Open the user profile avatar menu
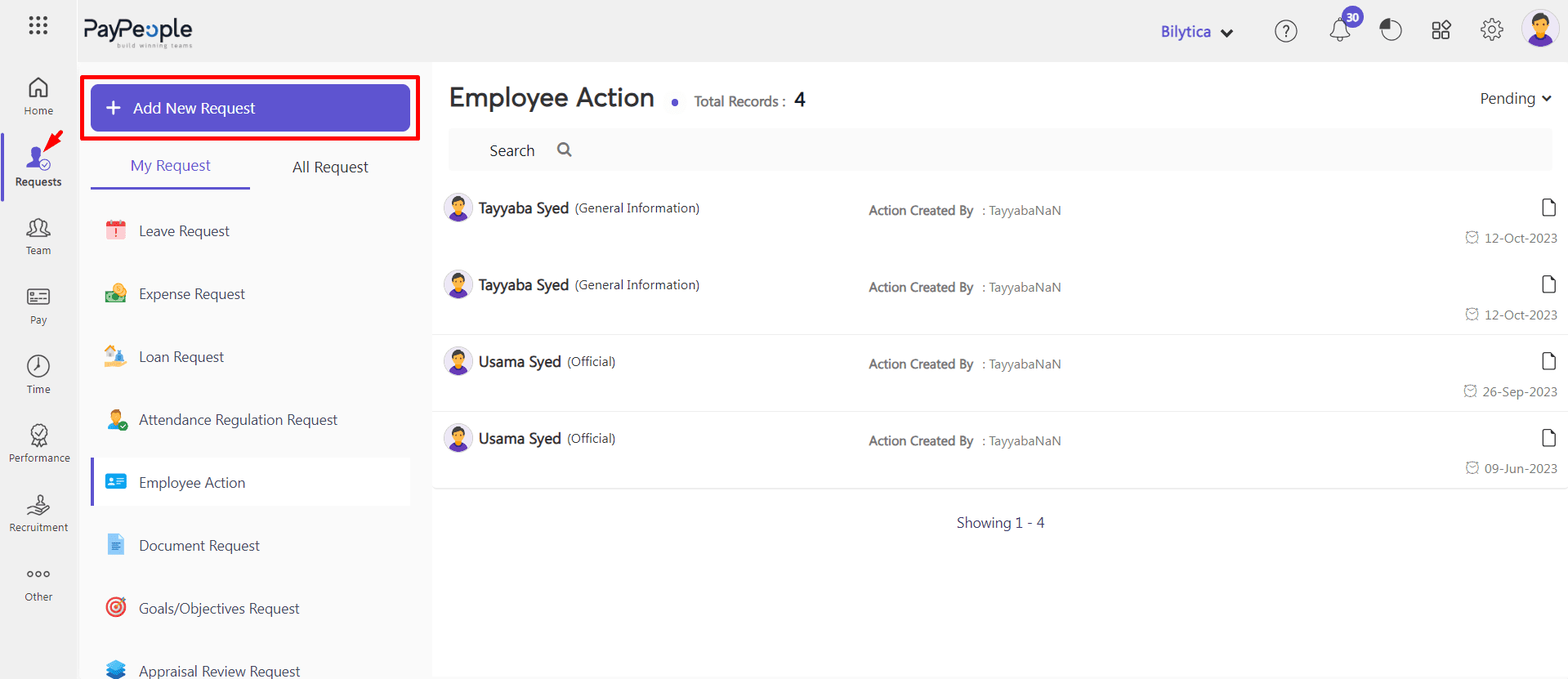The height and width of the screenshot is (679, 1568). click(x=1540, y=29)
